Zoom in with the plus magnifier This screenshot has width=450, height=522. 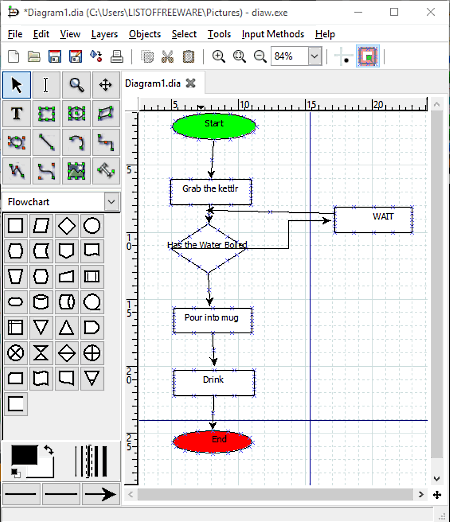pyautogui.click(x=219, y=56)
